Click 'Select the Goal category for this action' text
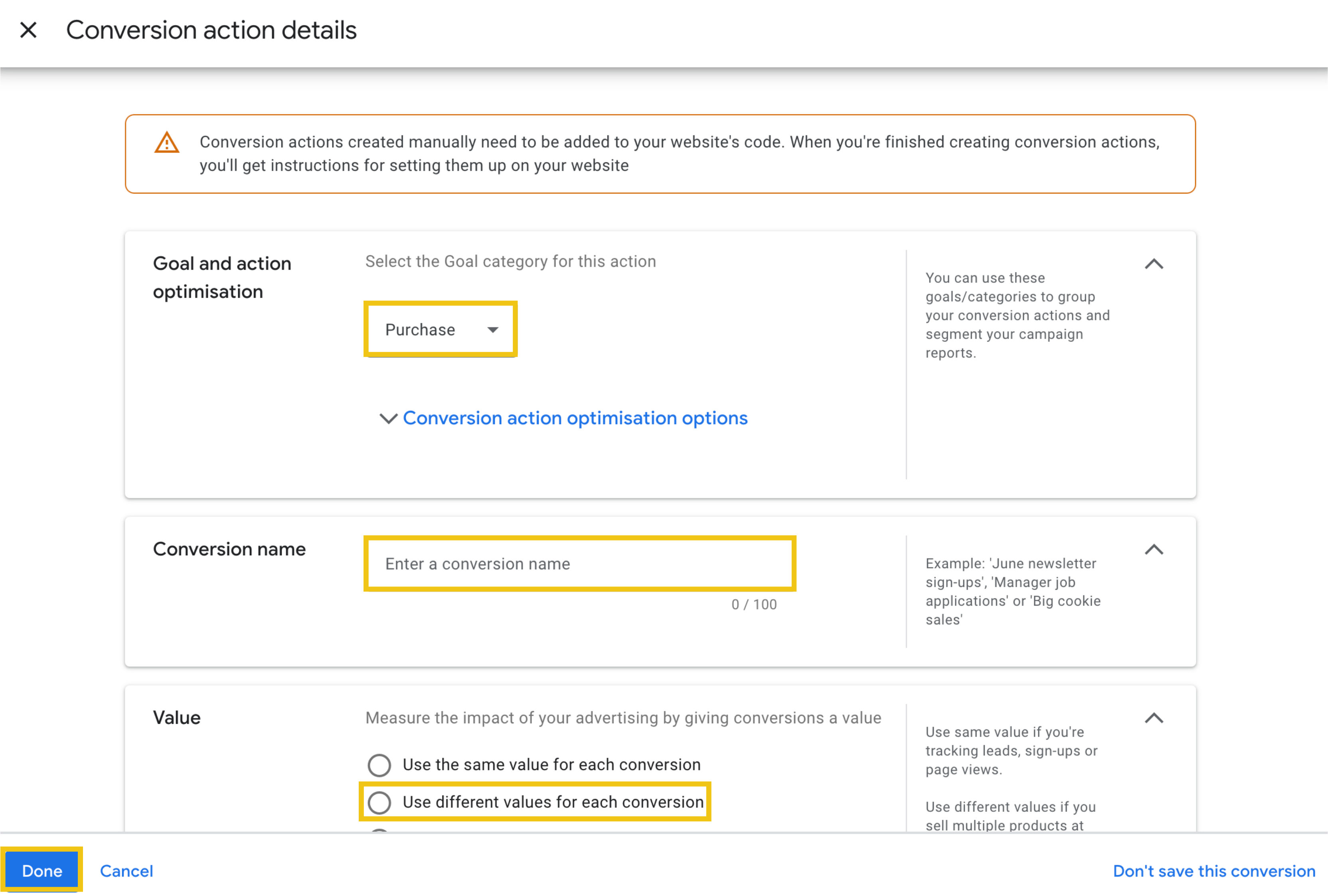Image resolution: width=1328 pixels, height=896 pixels. pyautogui.click(x=511, y=261)
